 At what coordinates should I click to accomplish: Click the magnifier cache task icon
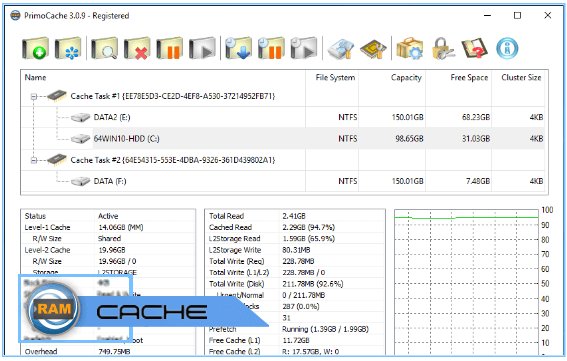105,48
